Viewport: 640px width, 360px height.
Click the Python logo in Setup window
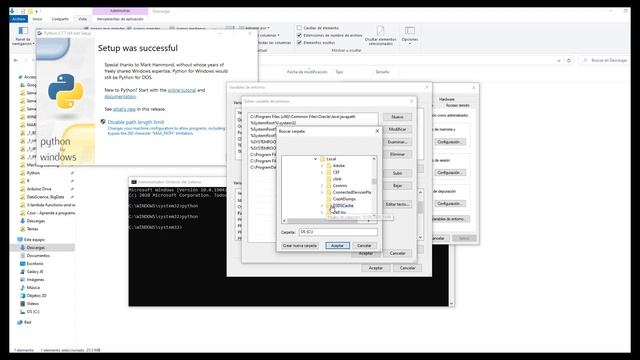pyautogui.click(x=65, y=91)
